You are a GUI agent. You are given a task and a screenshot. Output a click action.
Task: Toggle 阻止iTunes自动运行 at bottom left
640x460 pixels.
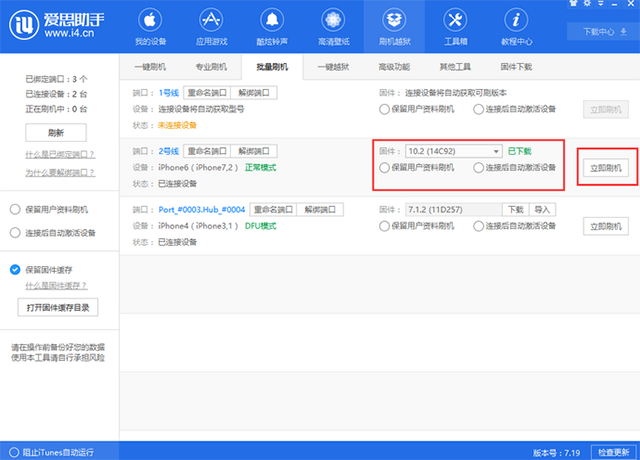click(x=10, y=452)
